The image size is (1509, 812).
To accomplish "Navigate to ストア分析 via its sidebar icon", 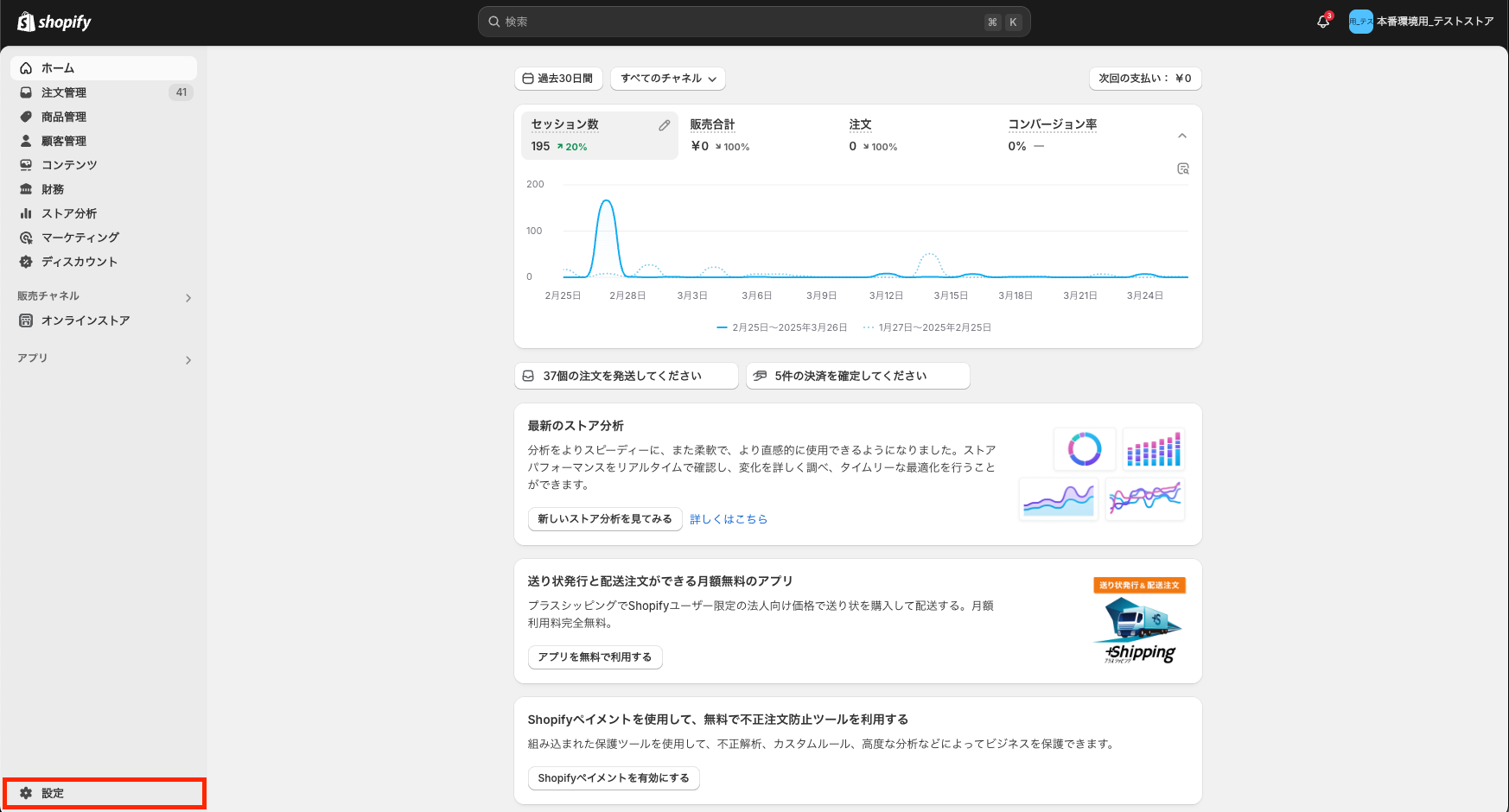I will click(x=69, y=213).
